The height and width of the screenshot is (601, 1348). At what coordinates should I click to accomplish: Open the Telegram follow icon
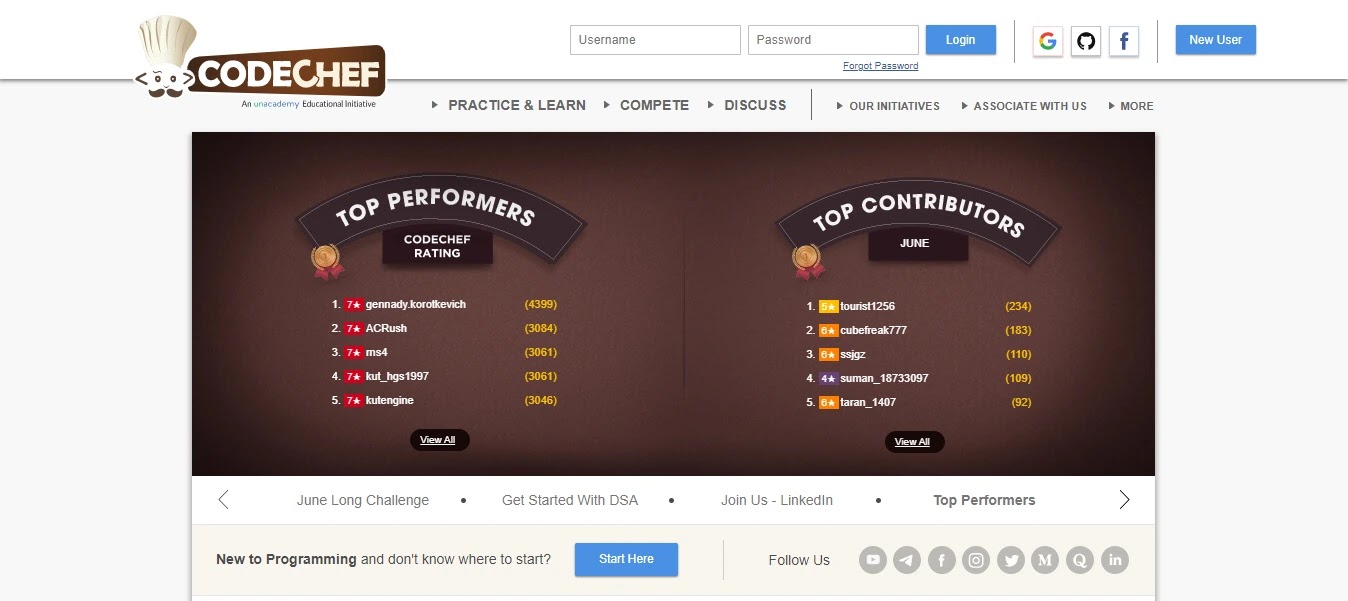tap(907, 560)
